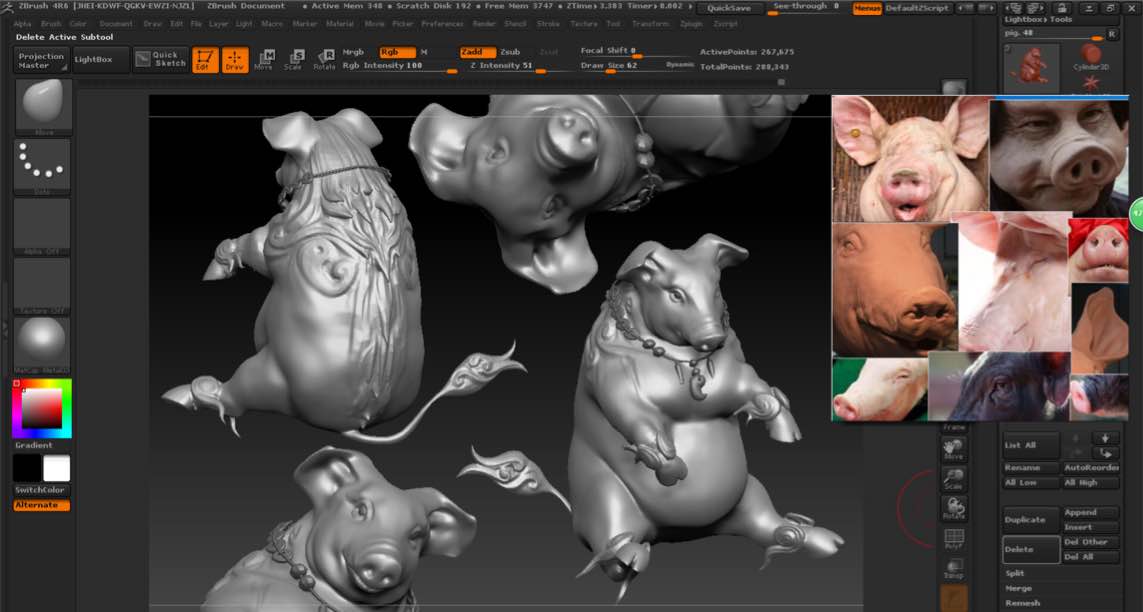Open the Zplugin menu
Image resolution: width=1143 pixels, height=612 pixels.
(691, 24)
